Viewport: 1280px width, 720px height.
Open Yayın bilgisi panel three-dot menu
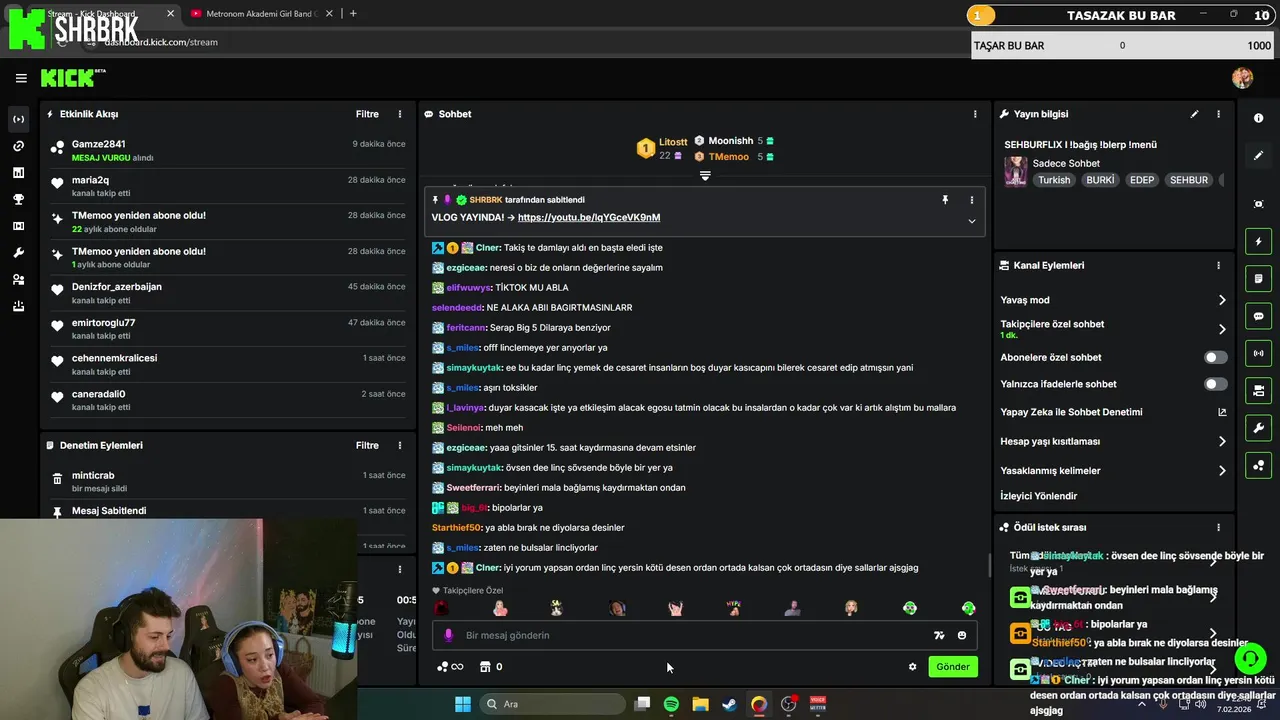pos(1218,114)
